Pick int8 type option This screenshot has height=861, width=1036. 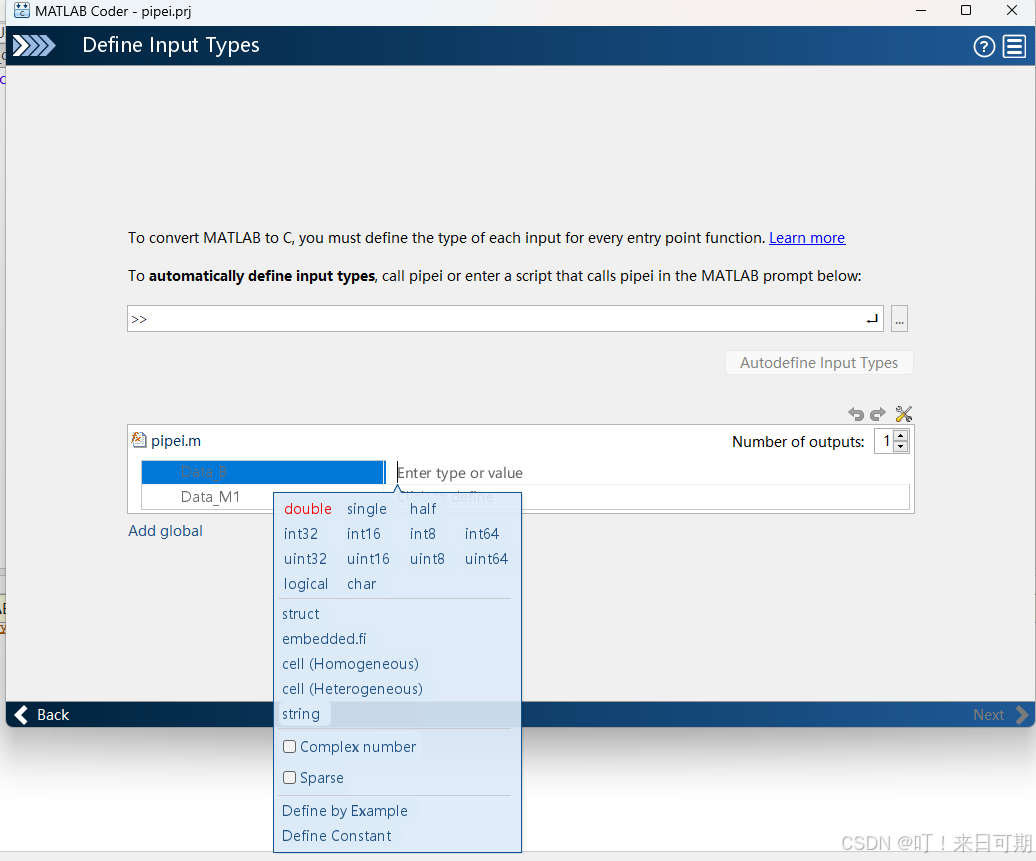[423, 534]
